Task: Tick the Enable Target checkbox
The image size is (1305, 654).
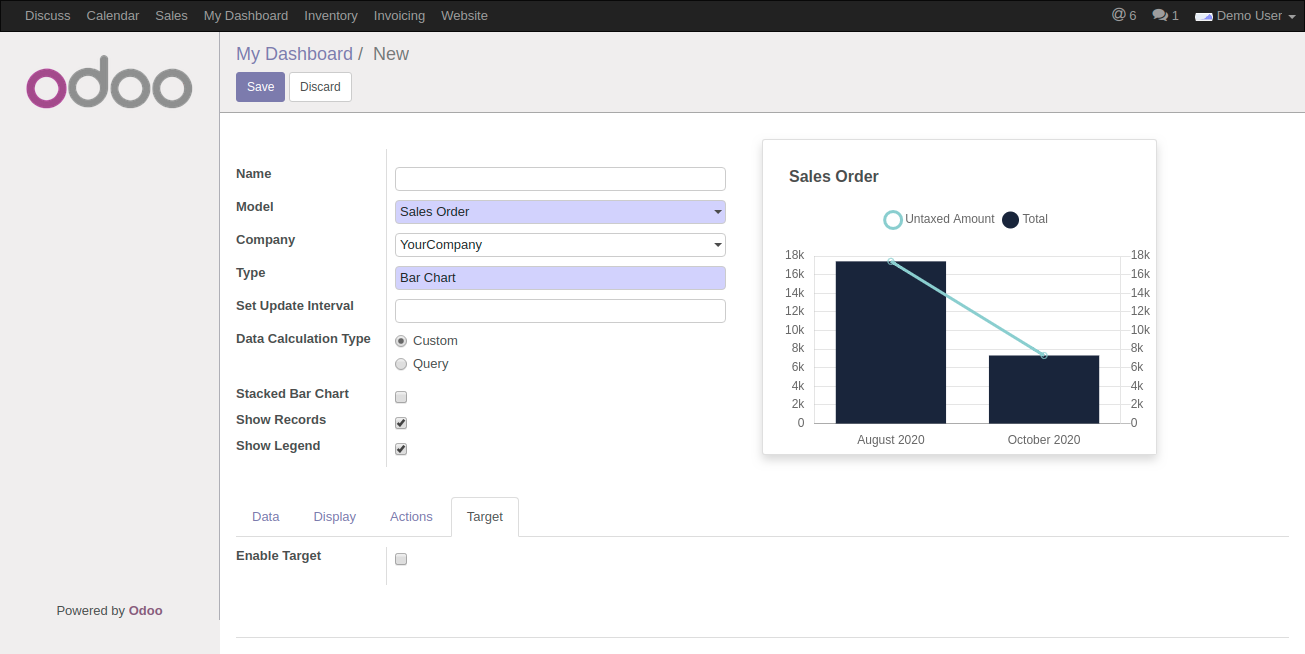Action: pos(401,559)
